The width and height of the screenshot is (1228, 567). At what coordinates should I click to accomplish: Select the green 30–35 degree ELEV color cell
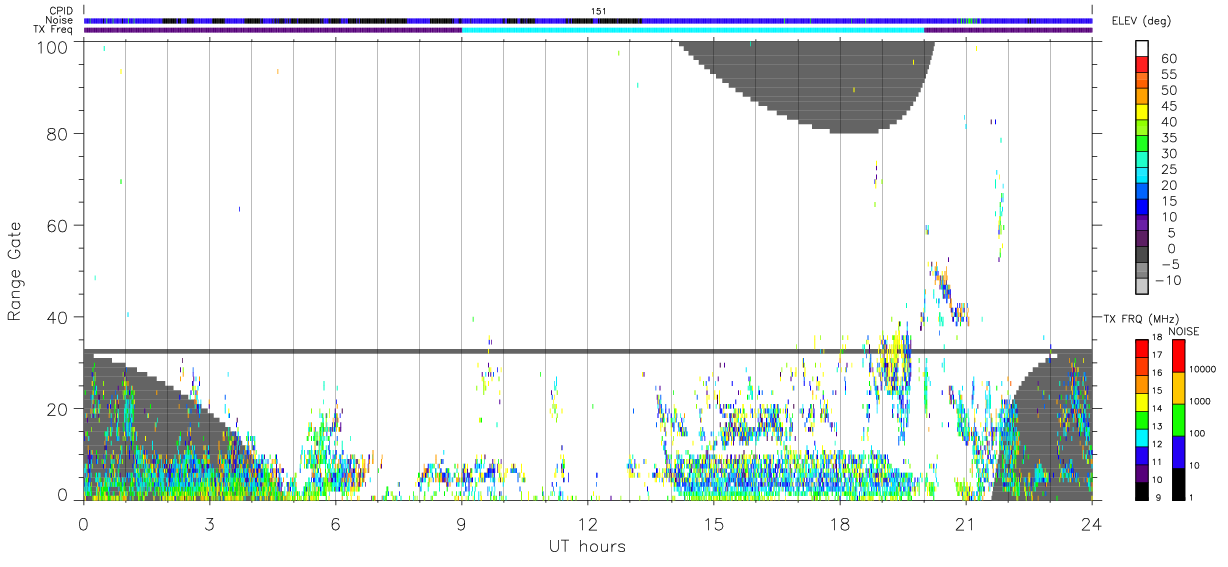click(1142, 145)
